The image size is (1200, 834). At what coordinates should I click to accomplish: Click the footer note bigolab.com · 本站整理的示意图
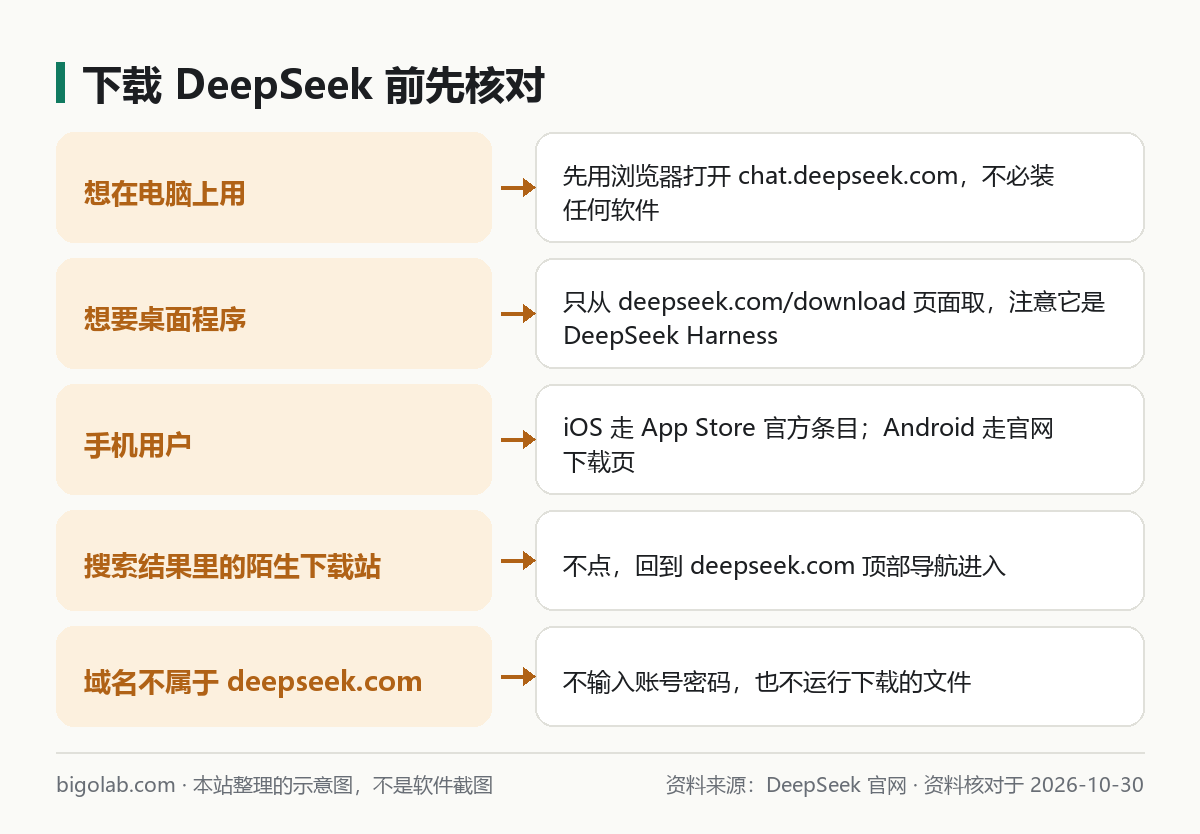tap(275, 785)
